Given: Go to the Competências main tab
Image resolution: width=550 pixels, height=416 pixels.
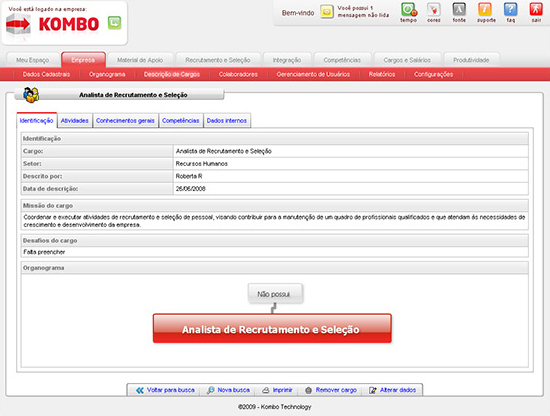Looking at the screenshot, I should point(342,60).
